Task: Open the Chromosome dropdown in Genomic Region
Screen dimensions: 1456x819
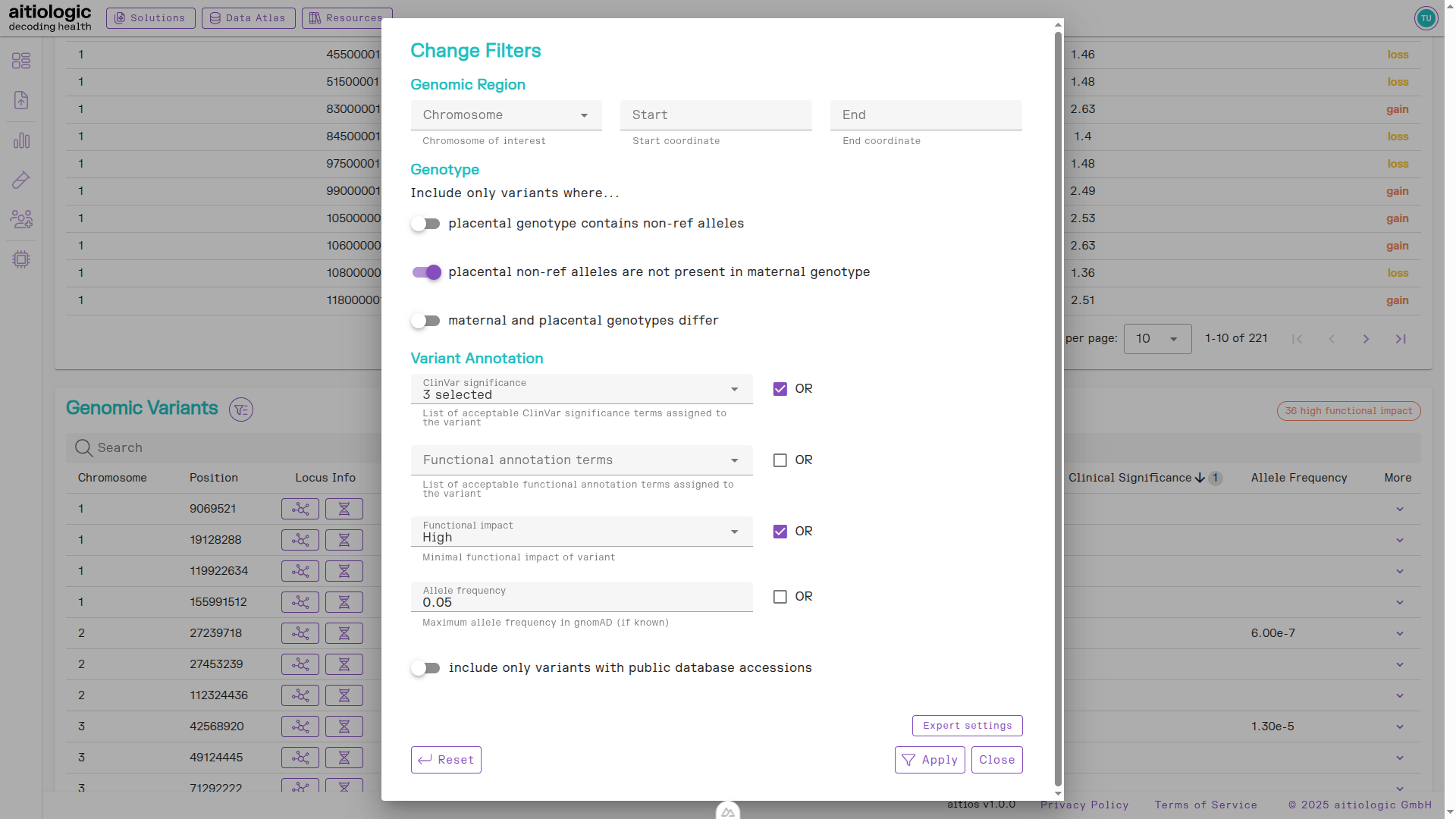Action: pyautogui.click(x=506, y=115)
